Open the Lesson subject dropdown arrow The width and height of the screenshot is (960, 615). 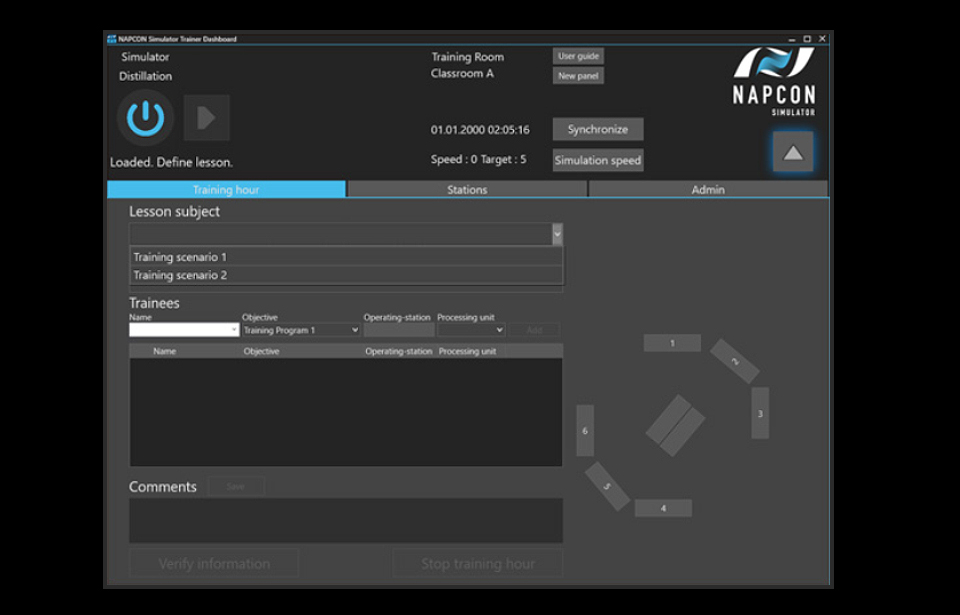tap(557, 234)
